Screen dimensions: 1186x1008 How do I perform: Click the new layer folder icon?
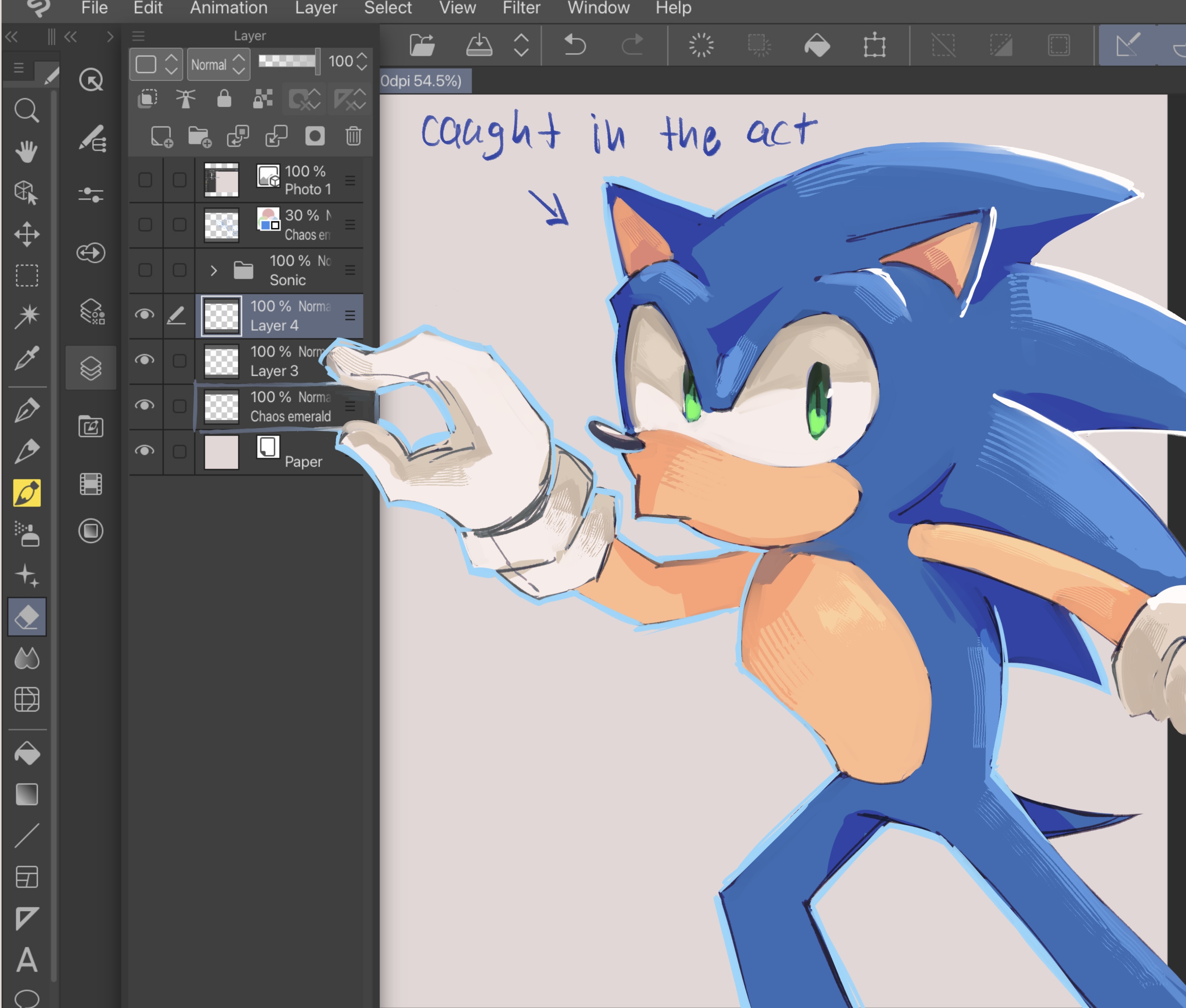(199, 136)
